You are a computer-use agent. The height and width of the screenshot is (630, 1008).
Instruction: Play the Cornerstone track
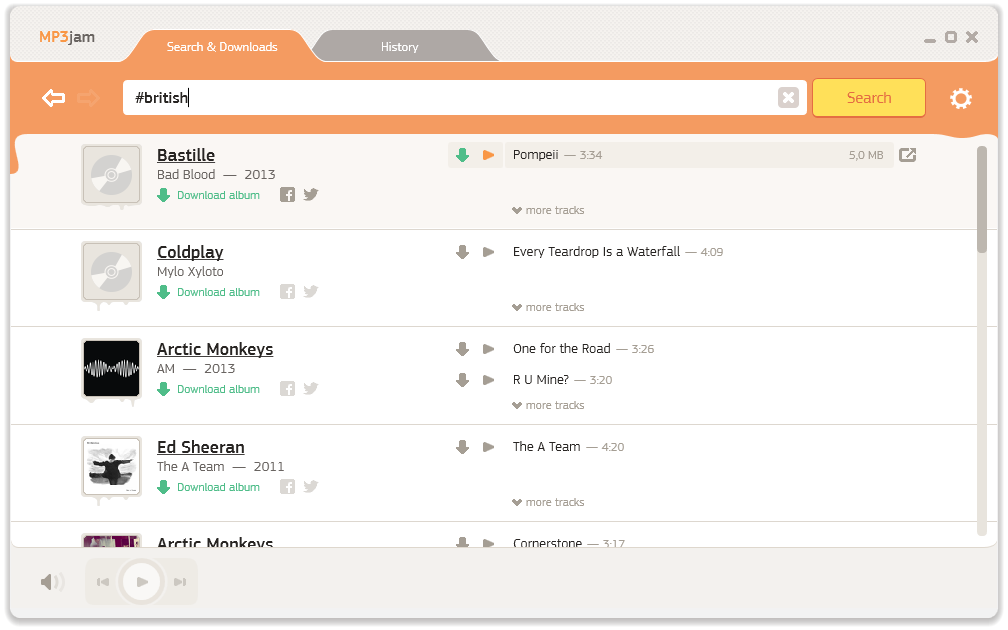(x=489, y=543)
